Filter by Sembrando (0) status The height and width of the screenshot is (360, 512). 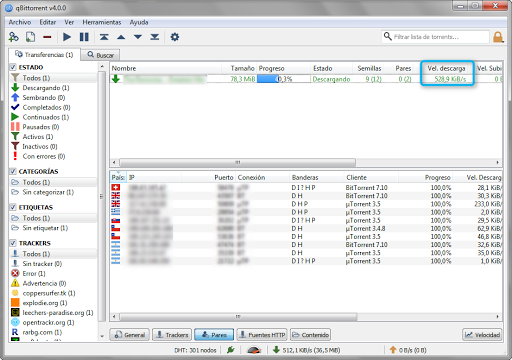click(x=53, y=98)
